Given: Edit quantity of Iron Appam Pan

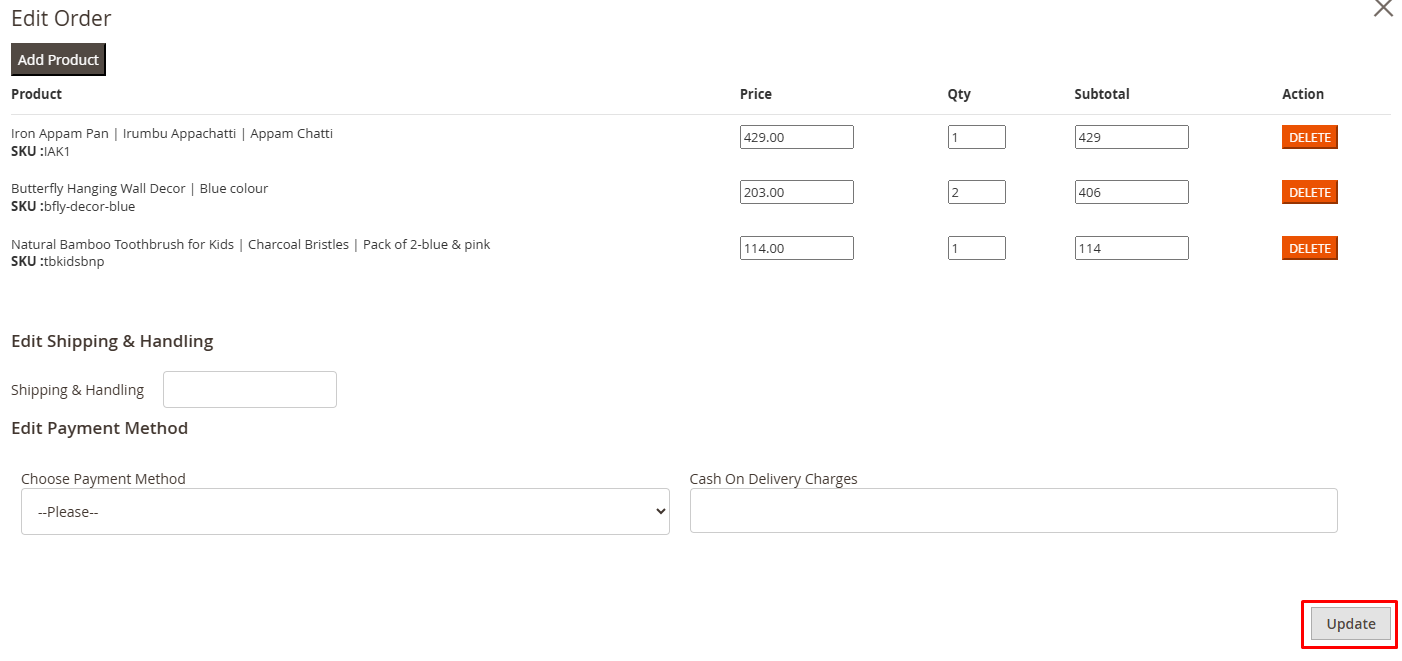Looking at the screenshot, I should coord(977,137).
